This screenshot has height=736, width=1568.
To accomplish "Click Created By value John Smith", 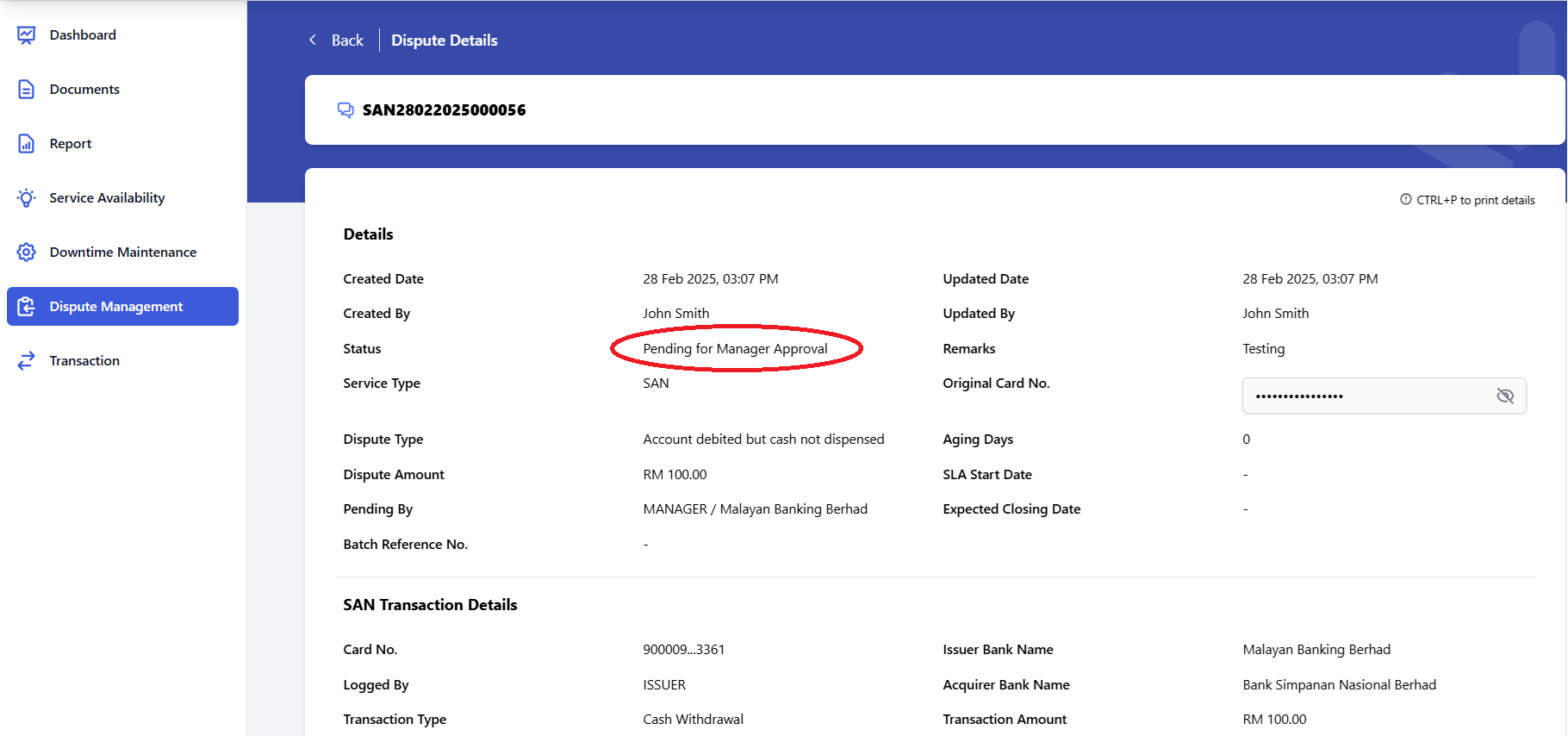I will click(x=676, y=314).
